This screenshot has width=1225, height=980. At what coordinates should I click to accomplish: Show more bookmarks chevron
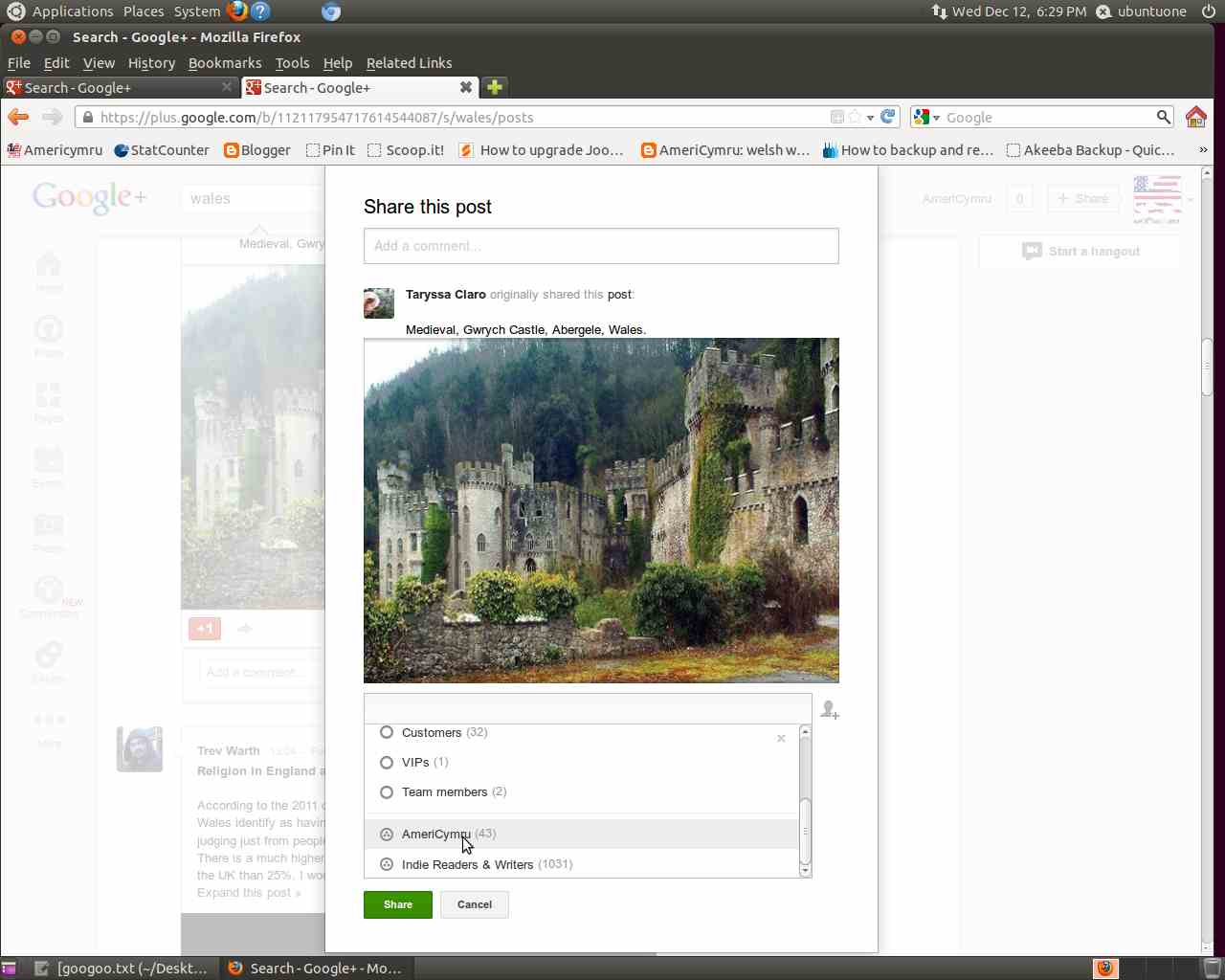[1203, 150]
